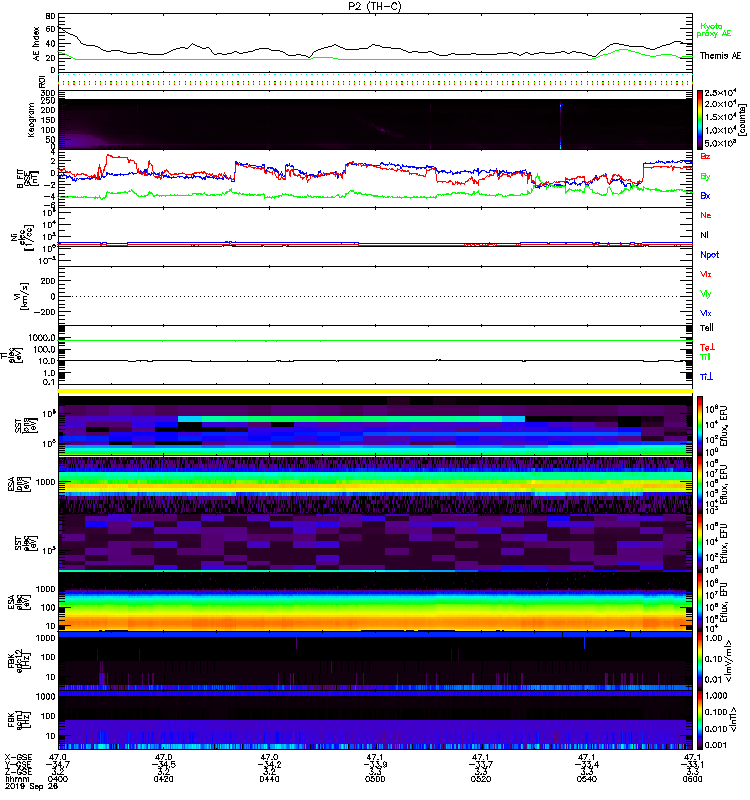Click the "Vi [km/s]" axis label
The width and height of the screenshot is (750, 800).
click(19, 296)
